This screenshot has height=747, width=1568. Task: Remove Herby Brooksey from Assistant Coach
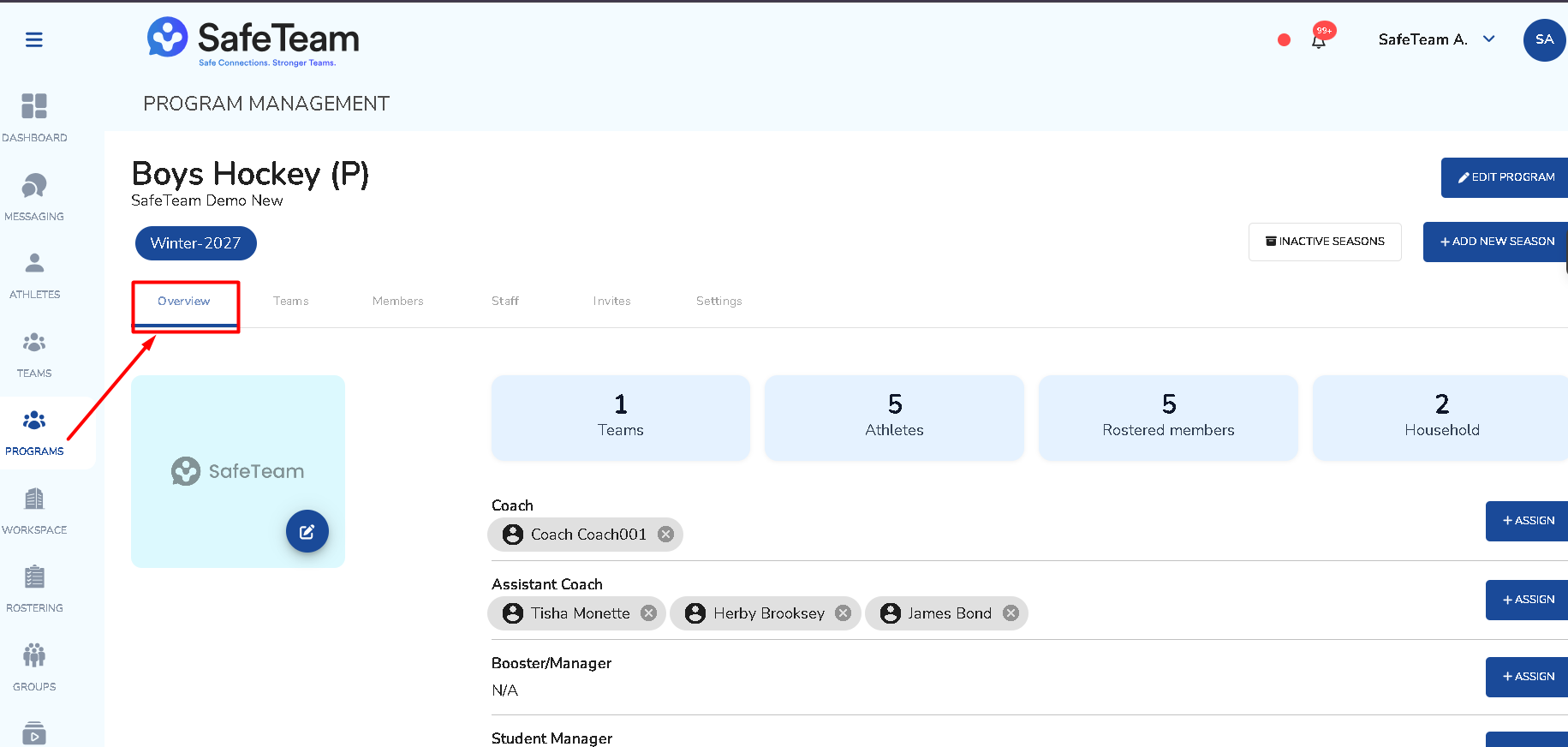coord(843,613)
